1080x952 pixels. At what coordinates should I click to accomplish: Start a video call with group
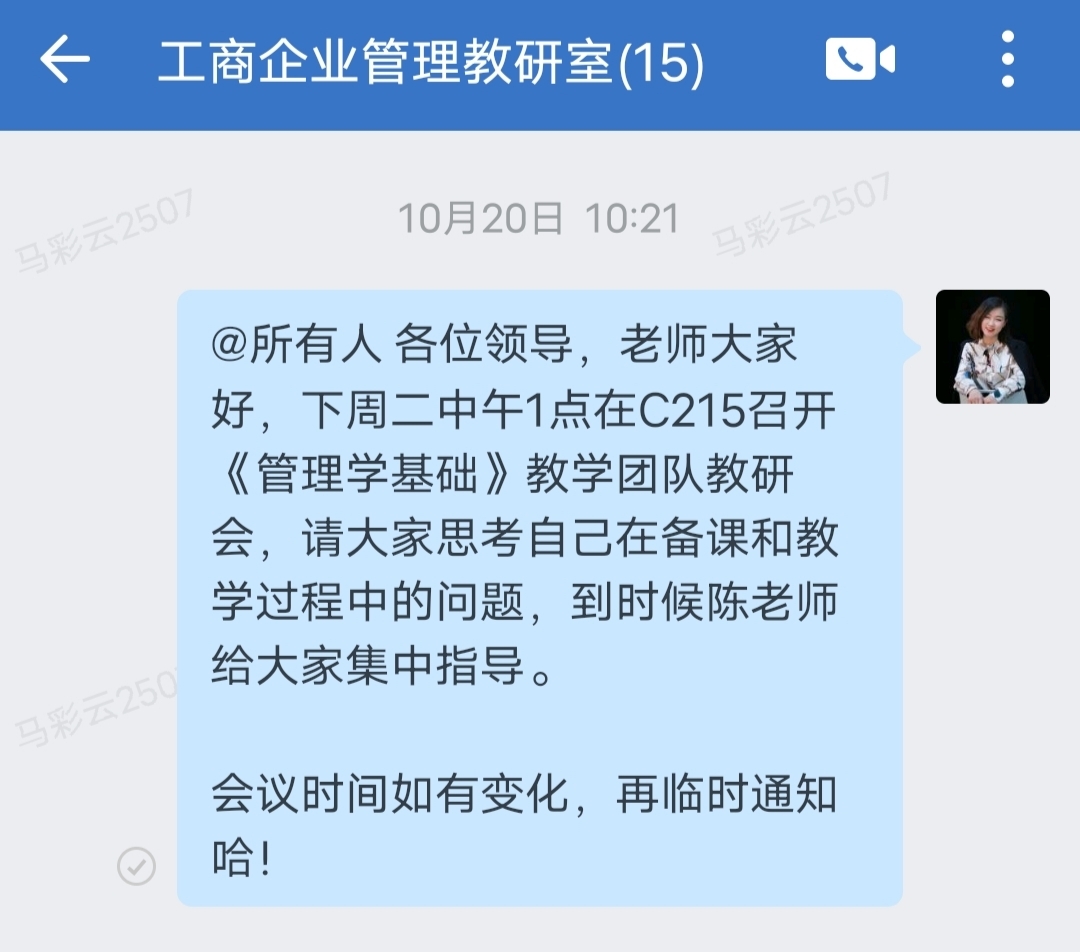pos(860,59)
